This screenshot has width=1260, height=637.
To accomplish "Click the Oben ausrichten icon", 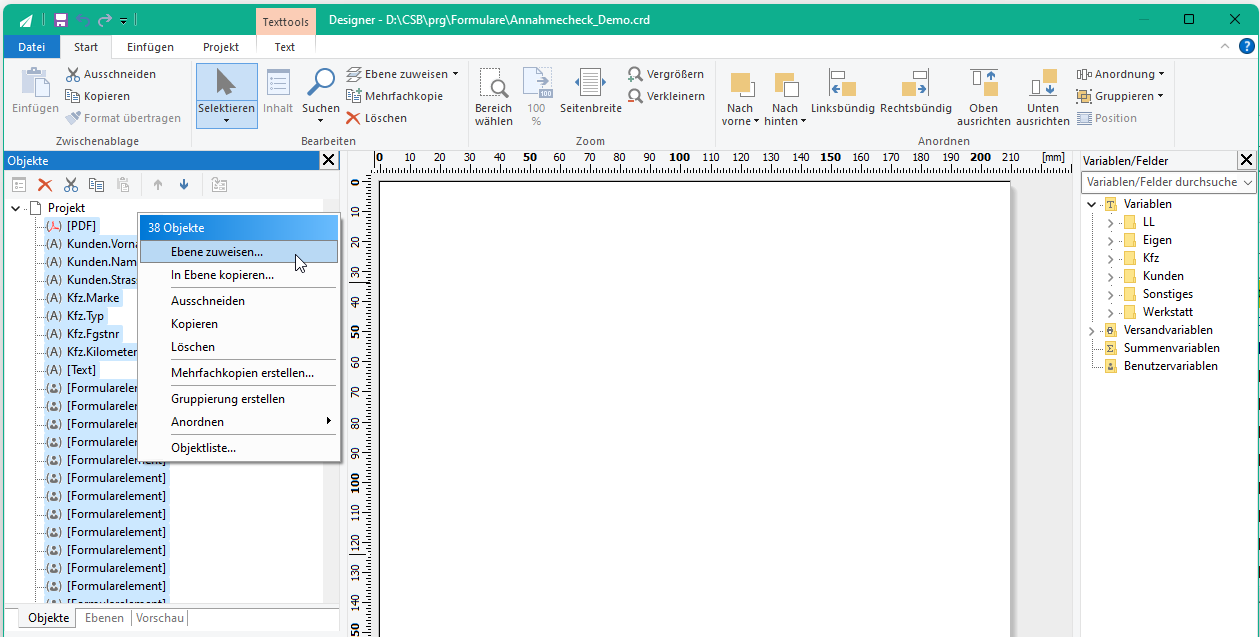I will 984,83.
